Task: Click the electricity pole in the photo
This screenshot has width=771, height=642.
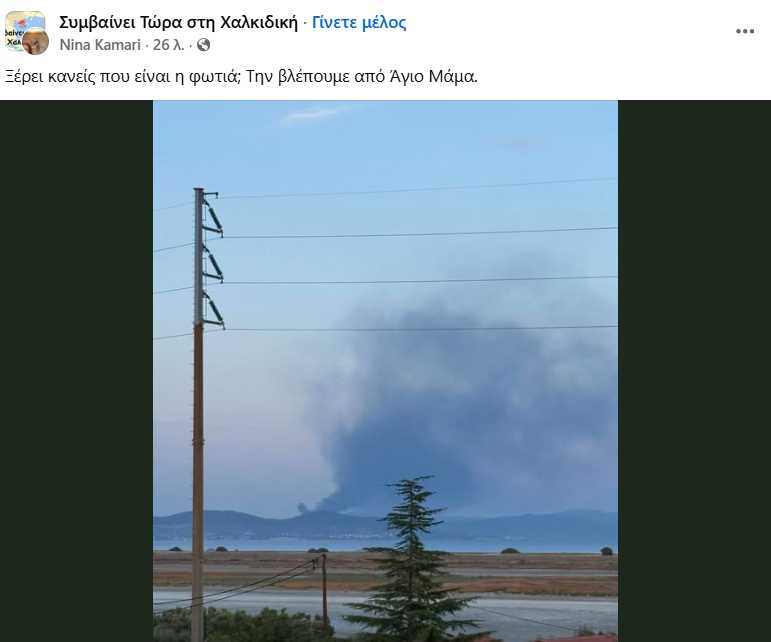Action: (198, 415)
